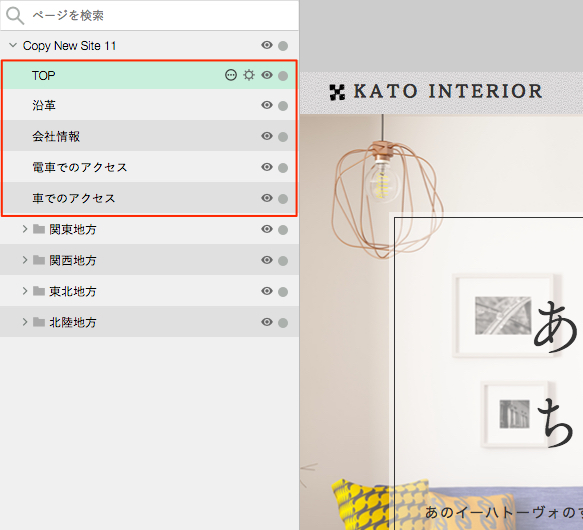
Task: Click the 関西地方 folder icon
Action: click(39, 260)
